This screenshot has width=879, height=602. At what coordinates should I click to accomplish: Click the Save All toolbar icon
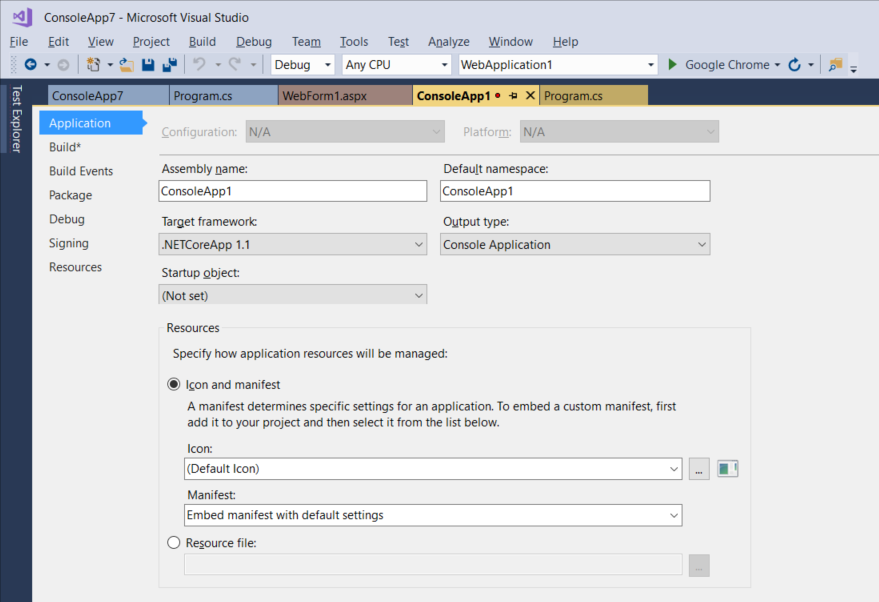[170, 65]
